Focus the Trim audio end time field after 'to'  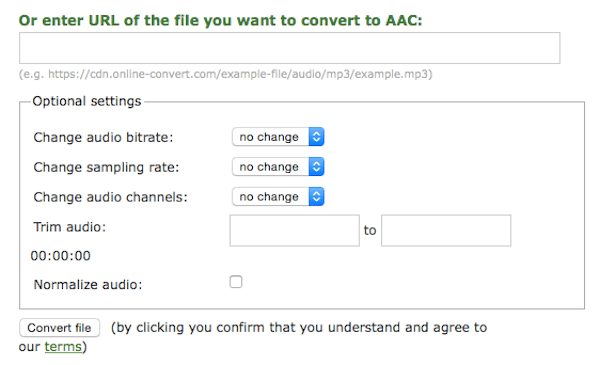click(x=446, y=230)
